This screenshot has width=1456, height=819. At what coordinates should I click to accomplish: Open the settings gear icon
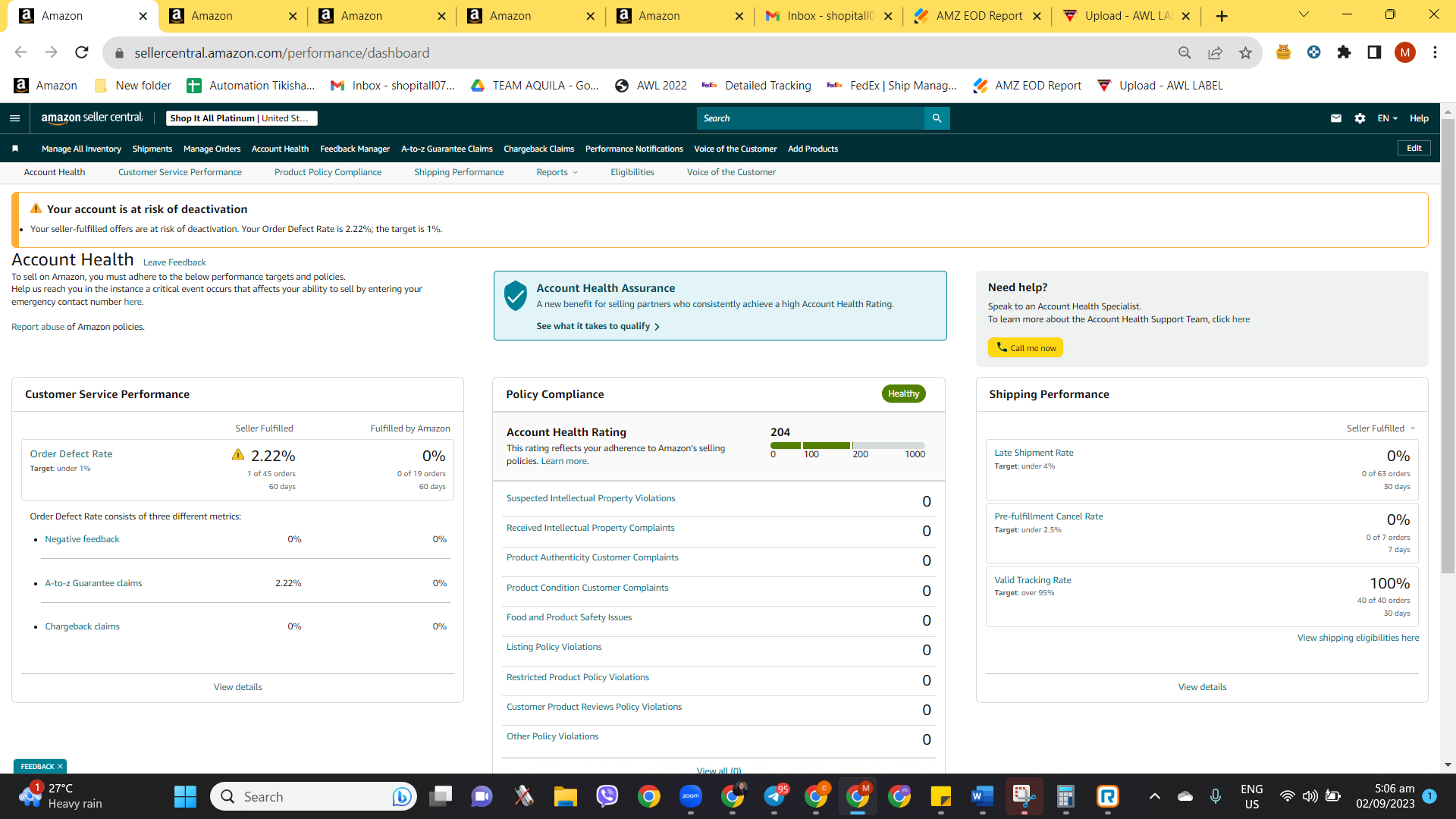tap(1360, 118)
